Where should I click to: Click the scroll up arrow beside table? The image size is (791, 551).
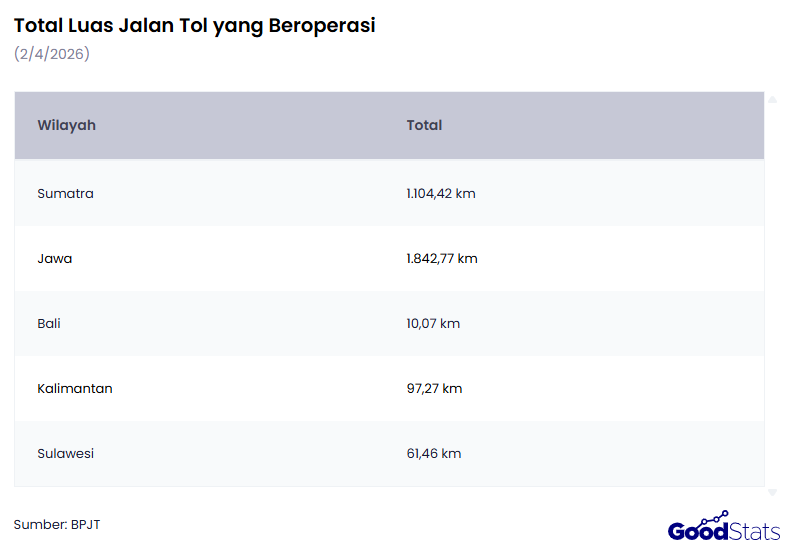click(772, 99)
